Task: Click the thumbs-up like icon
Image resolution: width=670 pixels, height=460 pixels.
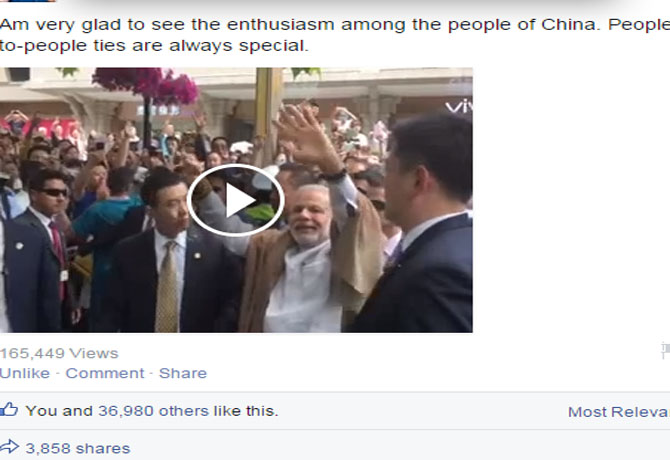Action: tap(9, 409)
